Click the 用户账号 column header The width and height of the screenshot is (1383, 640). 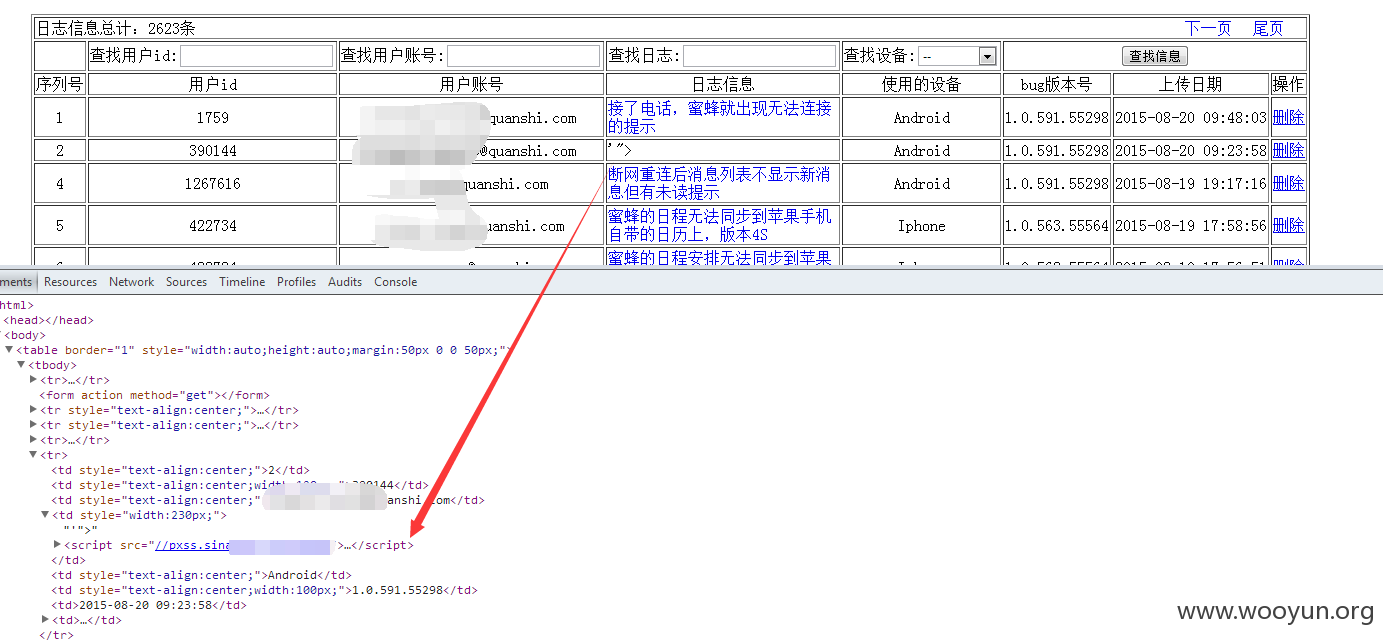pos(471,85)
